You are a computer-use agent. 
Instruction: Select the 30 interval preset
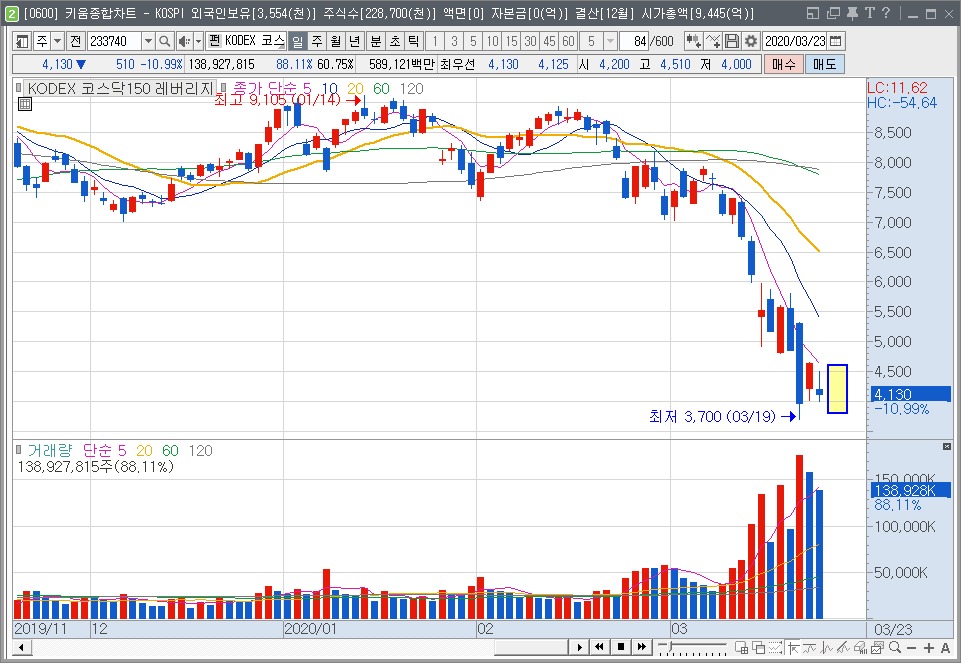tap(530, 41)
